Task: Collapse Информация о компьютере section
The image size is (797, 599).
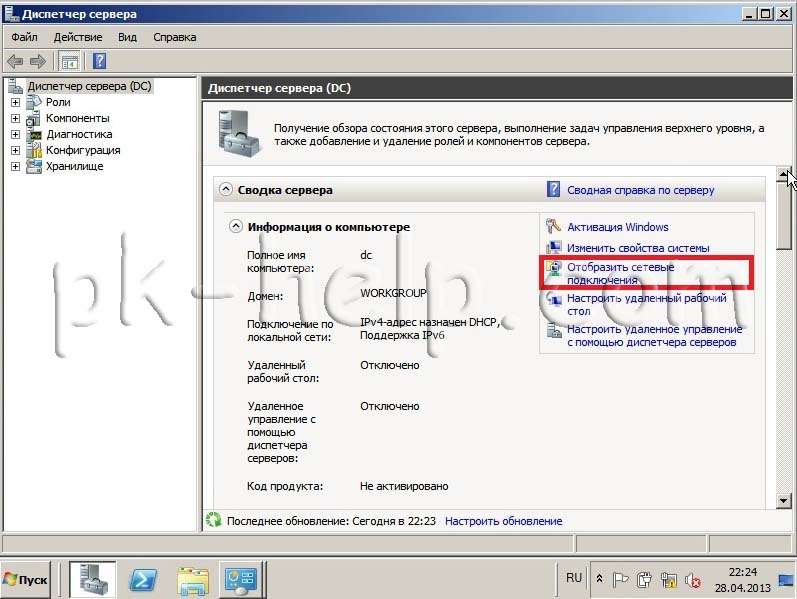Action: 236,227
